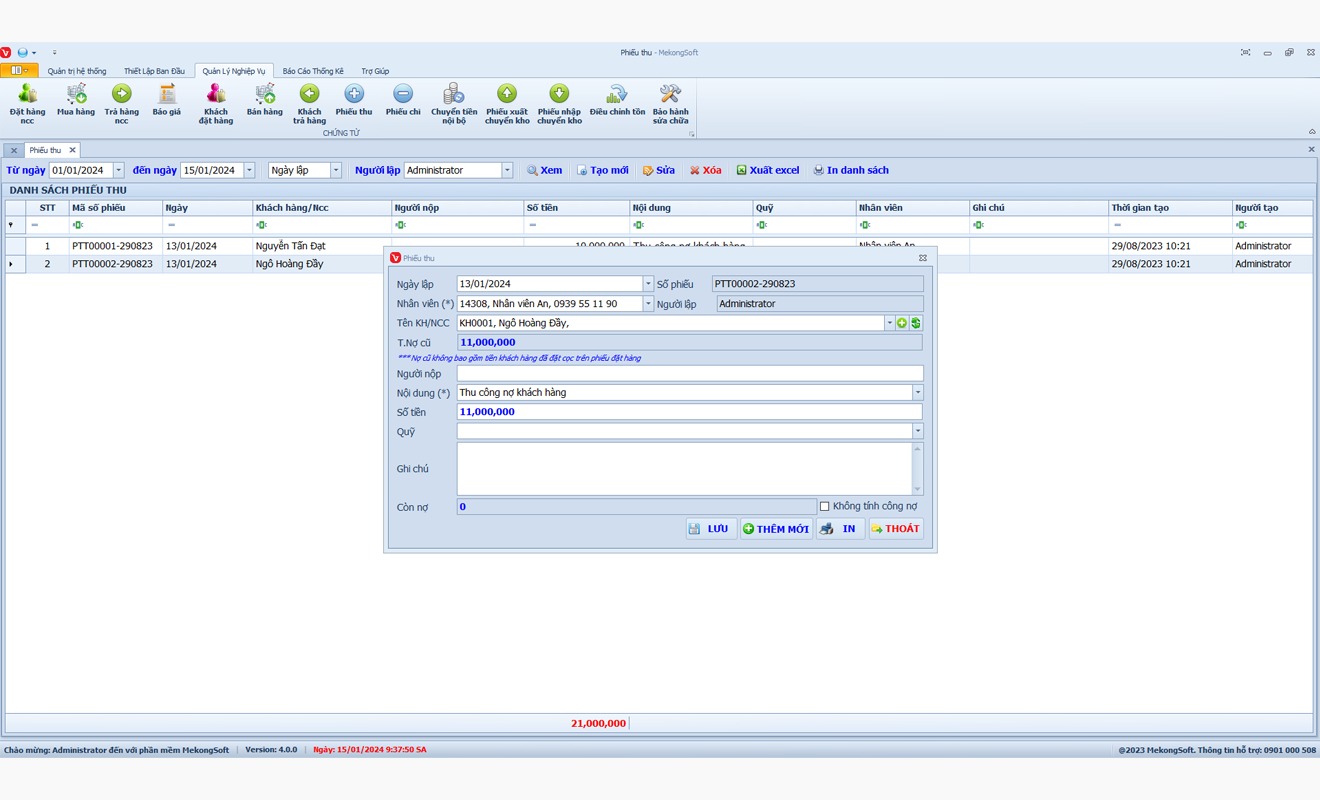
Task: Switch to the Báo Cáo Thống Kê tab
Action: coord(313,71)
